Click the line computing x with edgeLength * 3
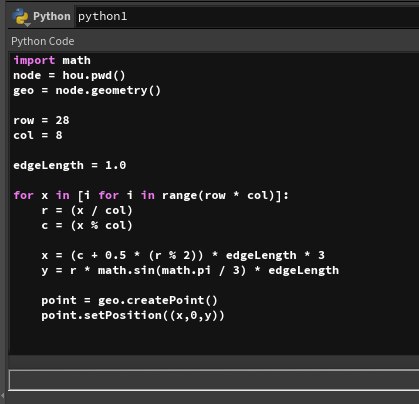419x404 pixels. [x=183, y=255]
